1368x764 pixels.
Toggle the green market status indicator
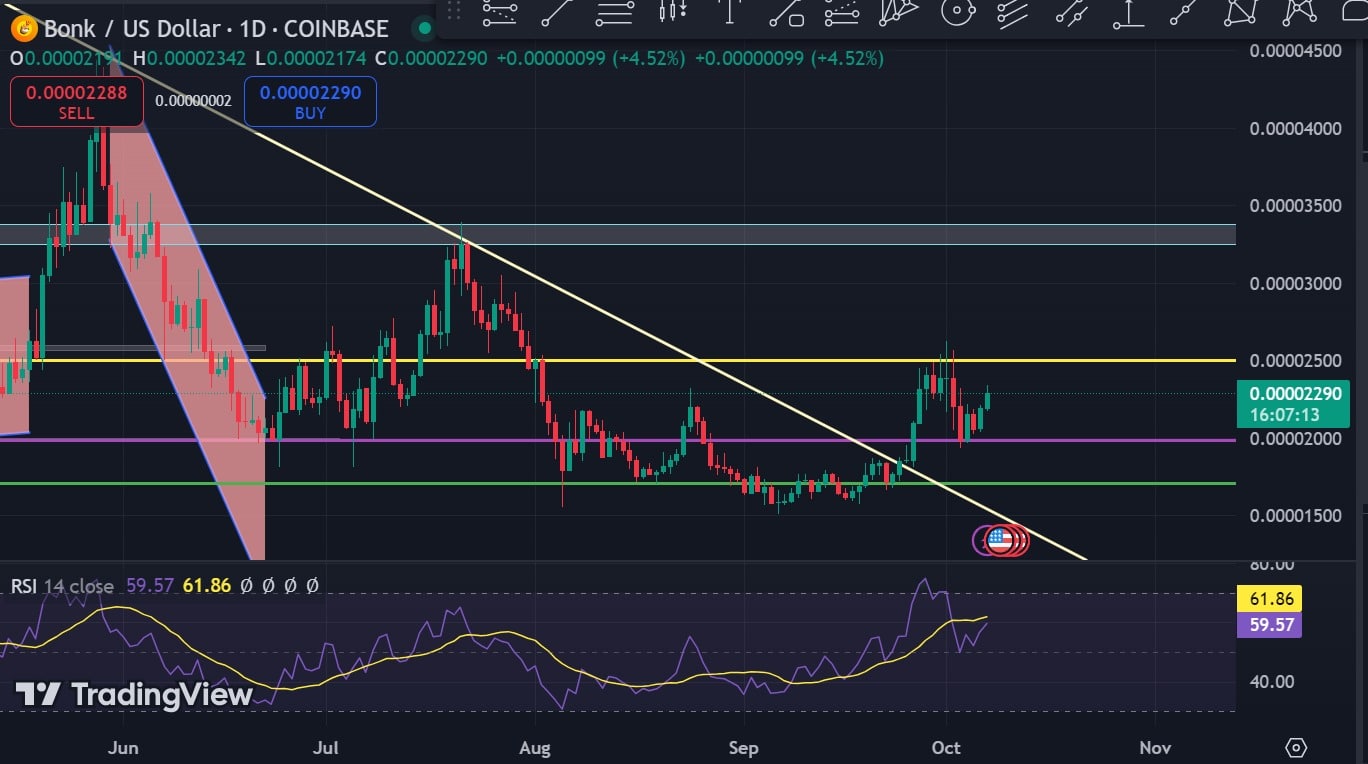(x=425, y=28)
